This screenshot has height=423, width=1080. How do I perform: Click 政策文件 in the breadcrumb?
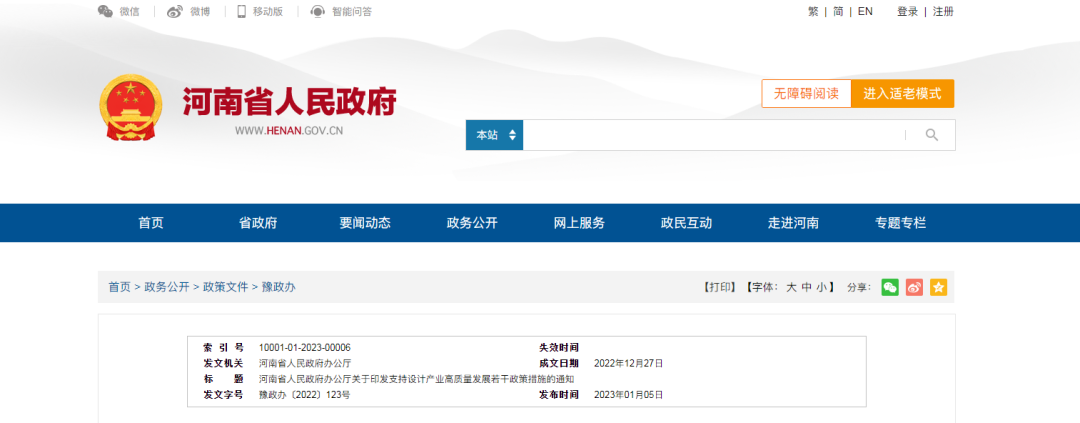click(x=225, y=287)
